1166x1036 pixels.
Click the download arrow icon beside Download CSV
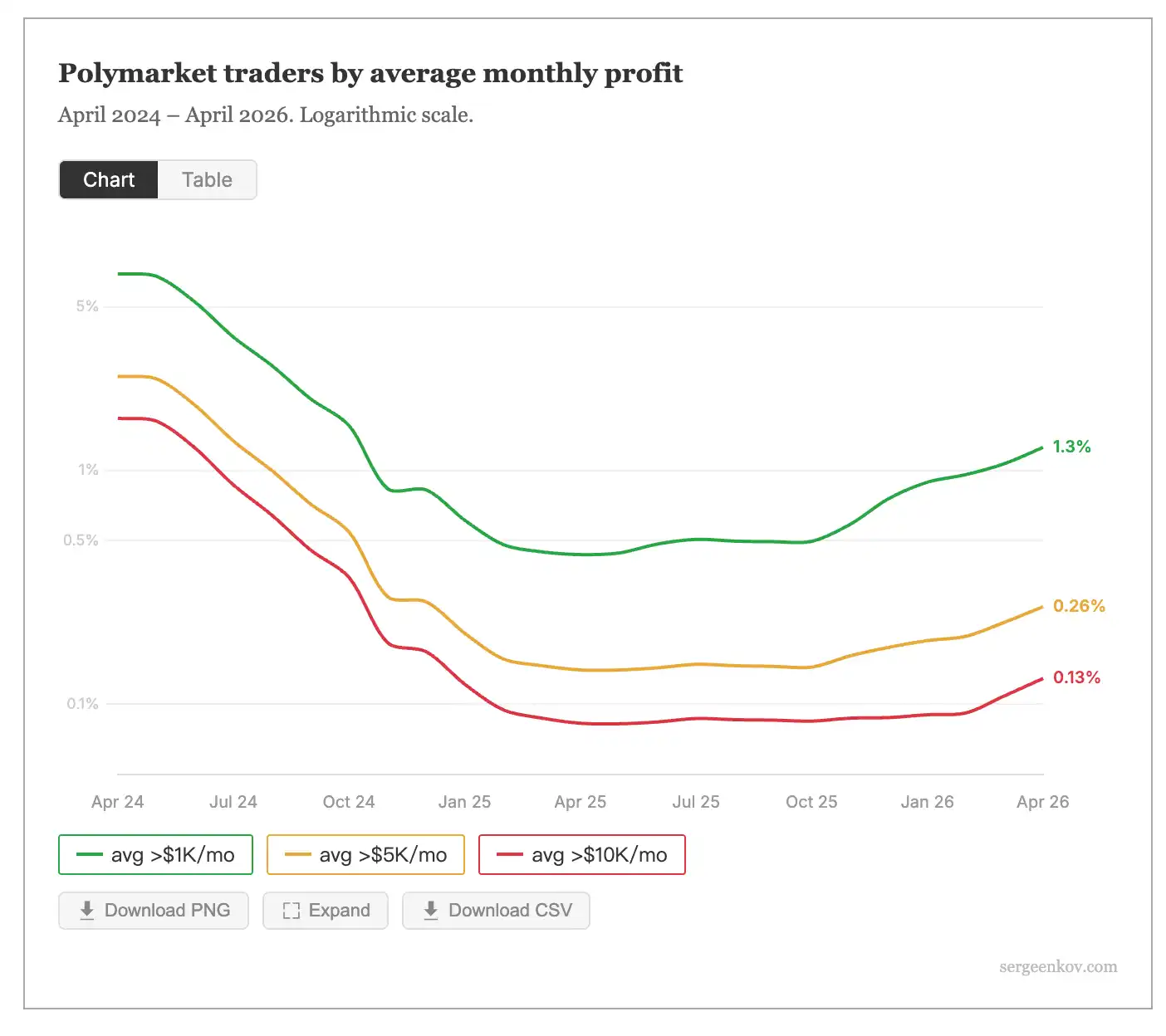point(430,911)
